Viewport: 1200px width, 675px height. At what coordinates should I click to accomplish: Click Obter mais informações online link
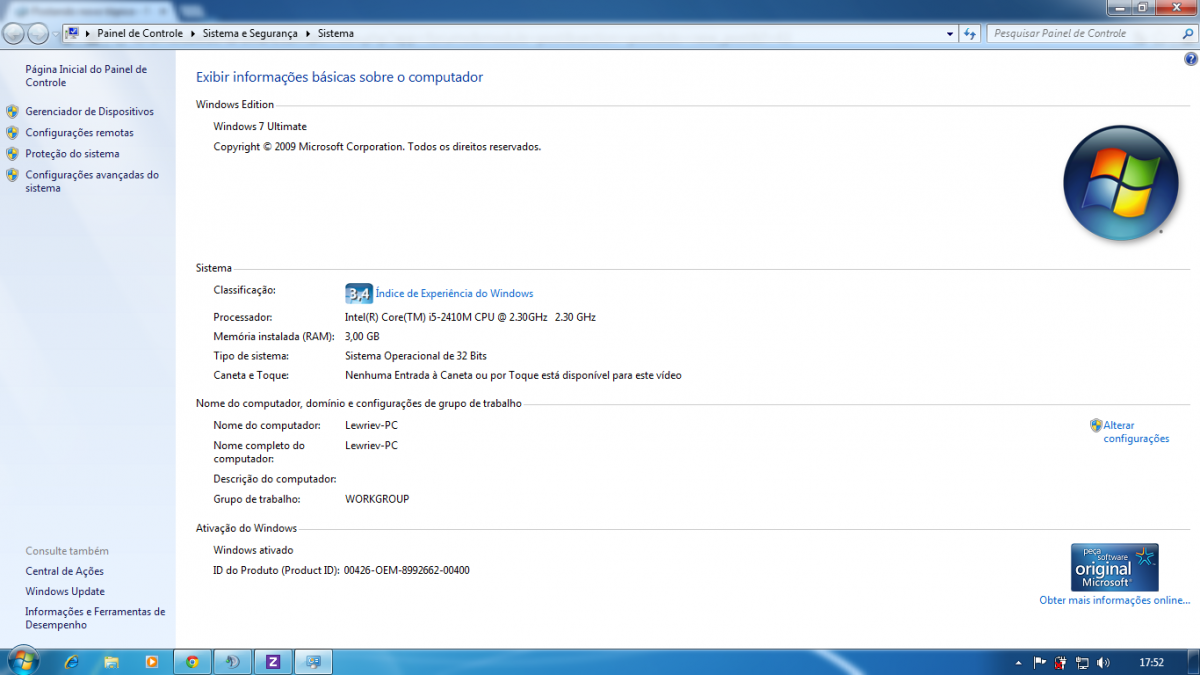point(1114,600)
